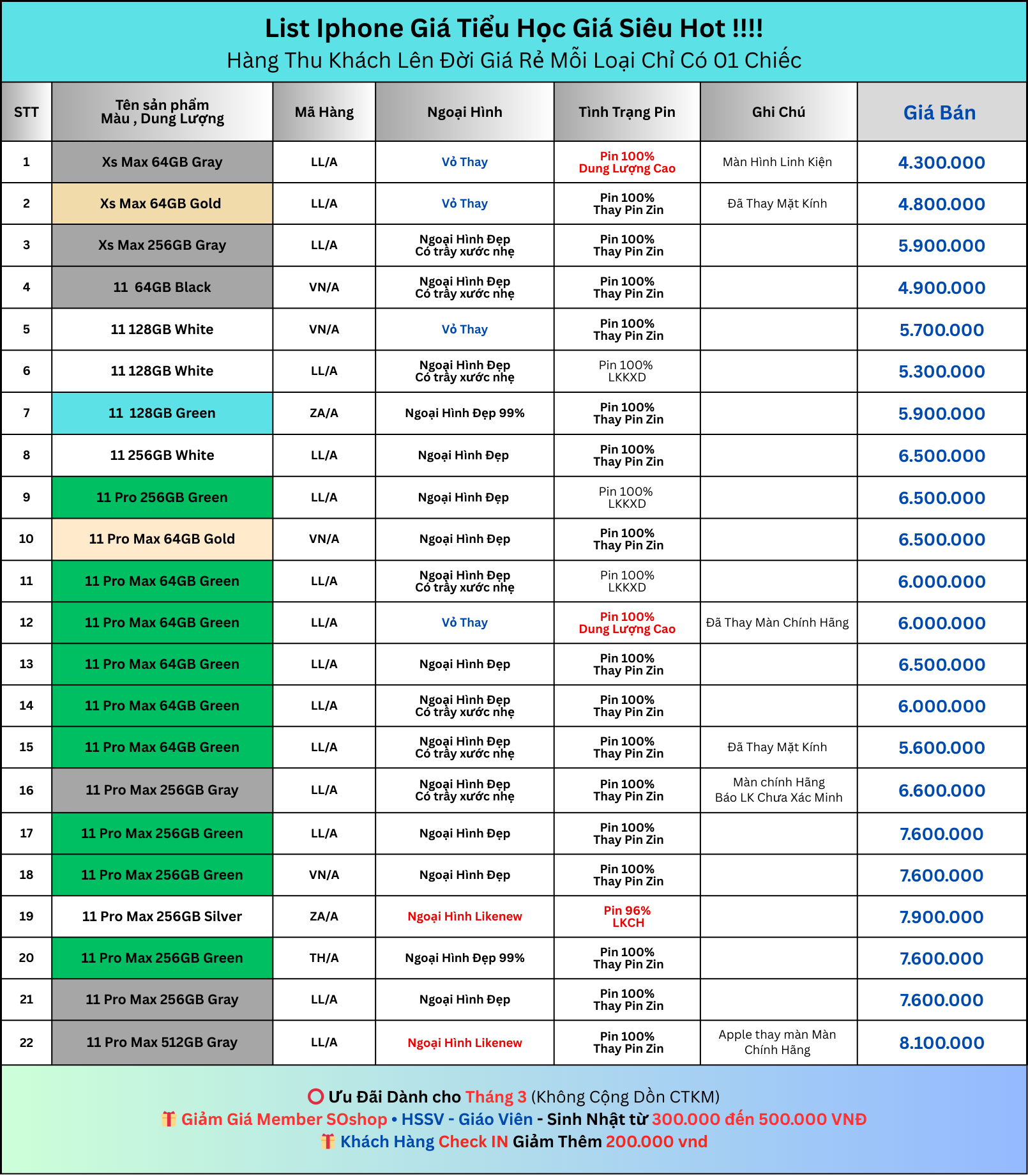Click the price 8.100.000
The image size is (1028, 1176).
coord(942,1043)
